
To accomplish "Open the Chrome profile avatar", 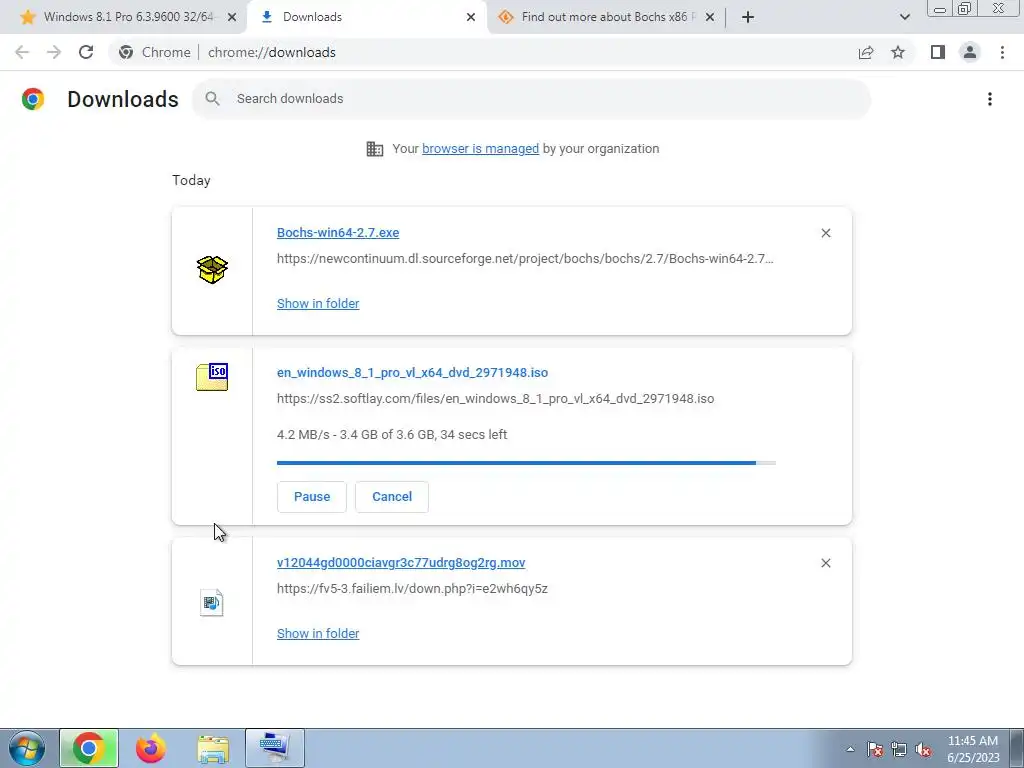I will (970, 52).
